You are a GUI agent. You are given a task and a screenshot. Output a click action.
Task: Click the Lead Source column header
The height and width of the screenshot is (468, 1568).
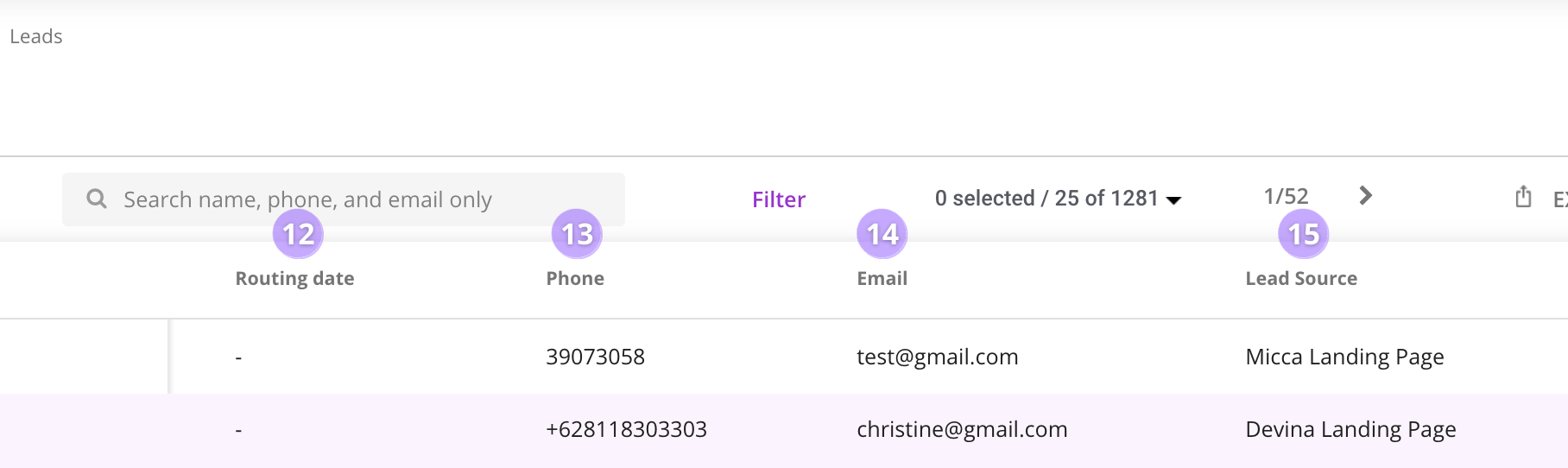click(1300, 278)
